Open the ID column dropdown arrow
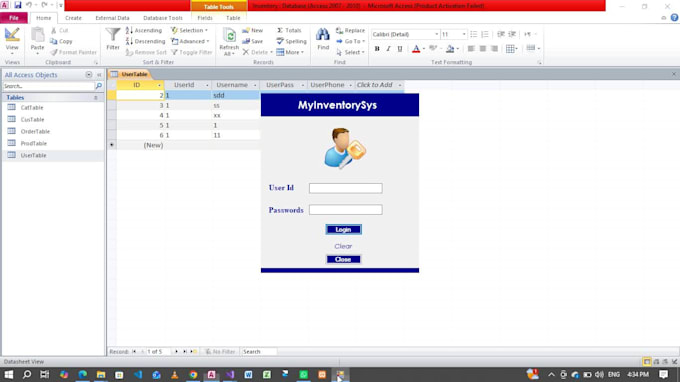The image size is (680, 382). 159,85
